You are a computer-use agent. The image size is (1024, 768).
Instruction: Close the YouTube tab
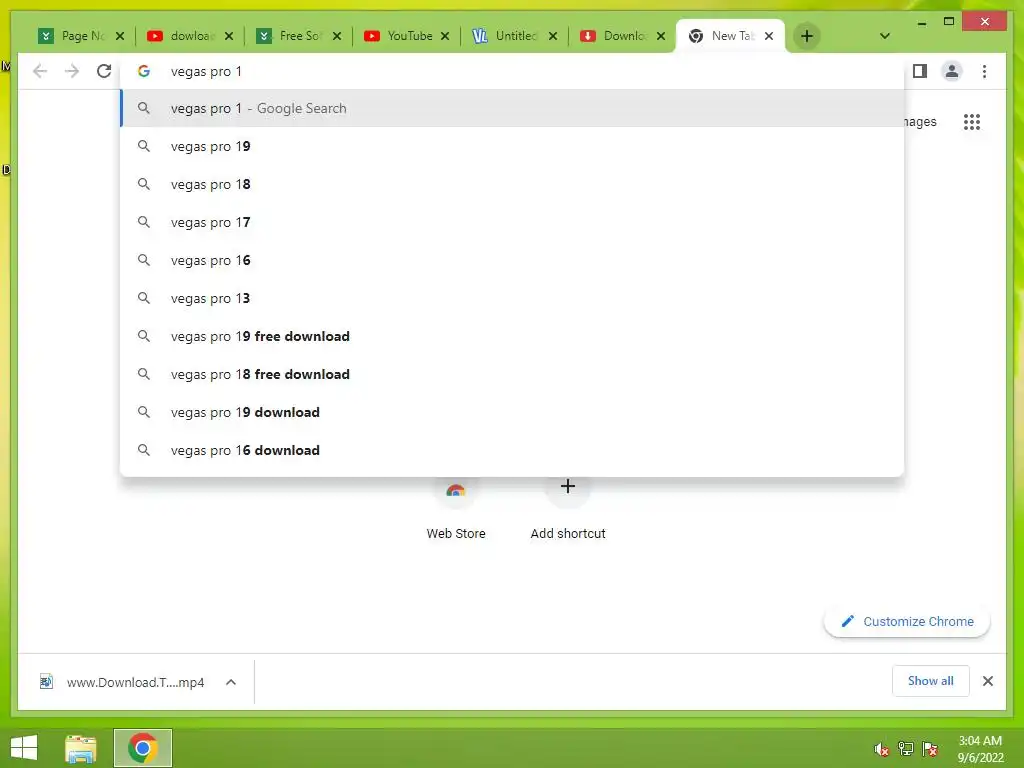pyautogui.click(x=445, y=36)
